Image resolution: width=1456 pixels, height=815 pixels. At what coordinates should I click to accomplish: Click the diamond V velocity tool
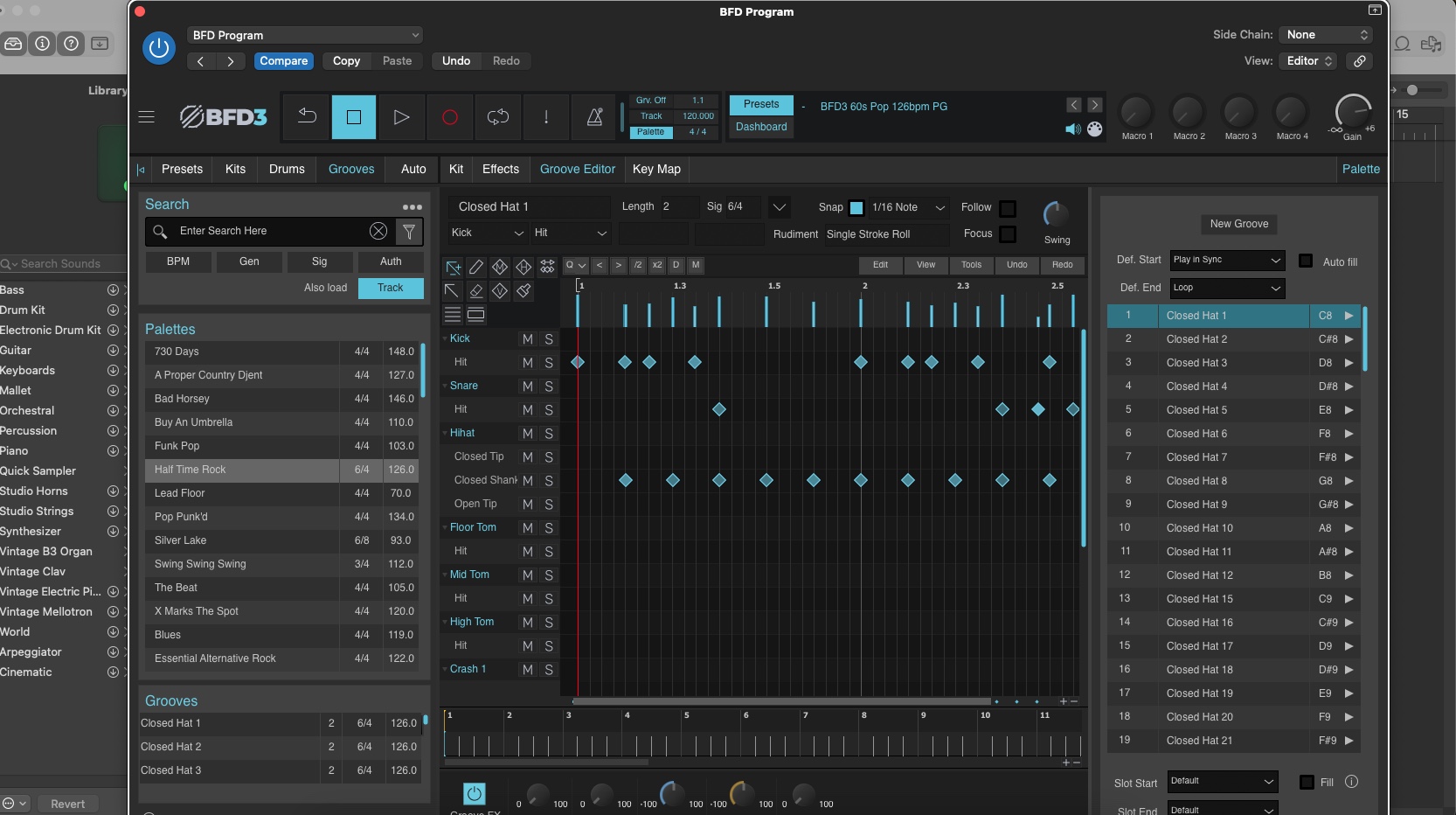[x=500, y=290]
